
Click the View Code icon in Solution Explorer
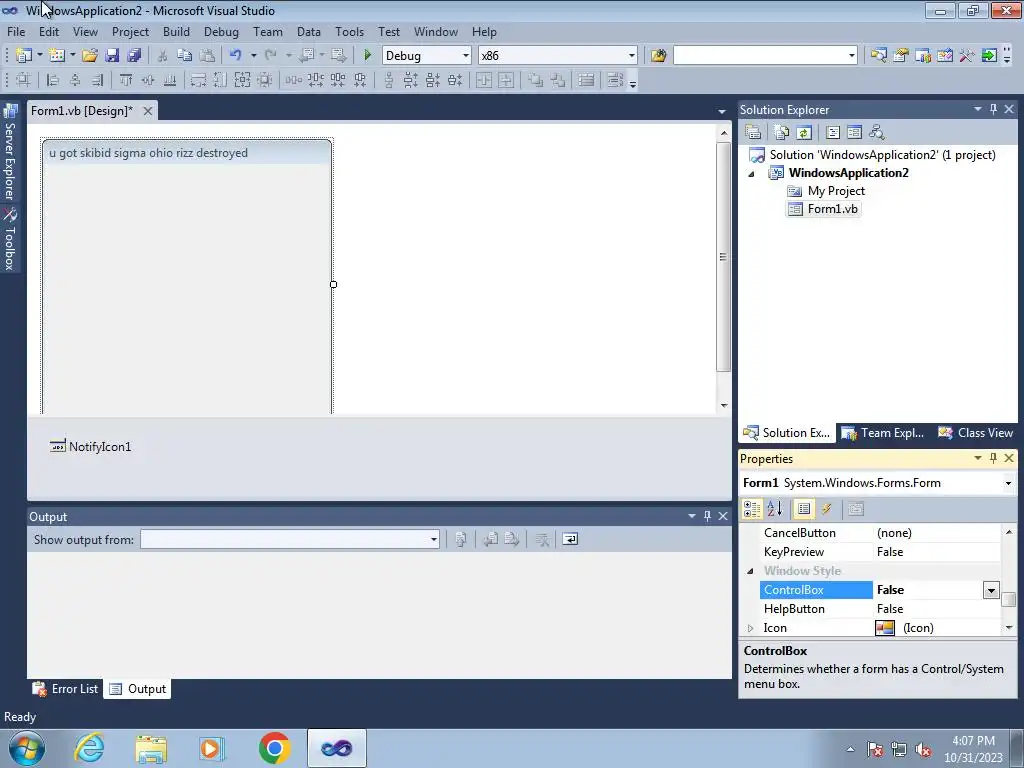tap(833, 133)
